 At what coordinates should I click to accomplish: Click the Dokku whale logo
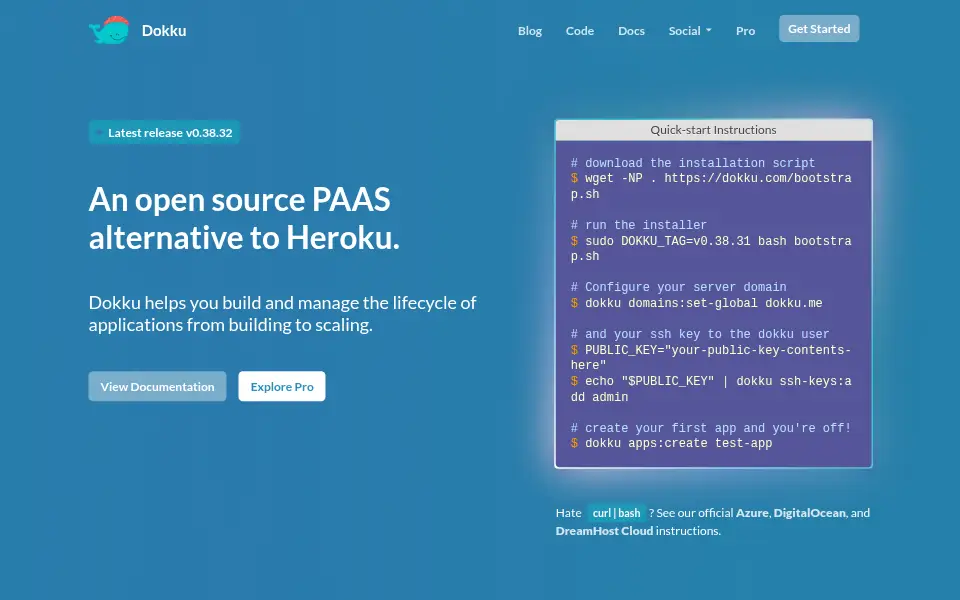110,30
